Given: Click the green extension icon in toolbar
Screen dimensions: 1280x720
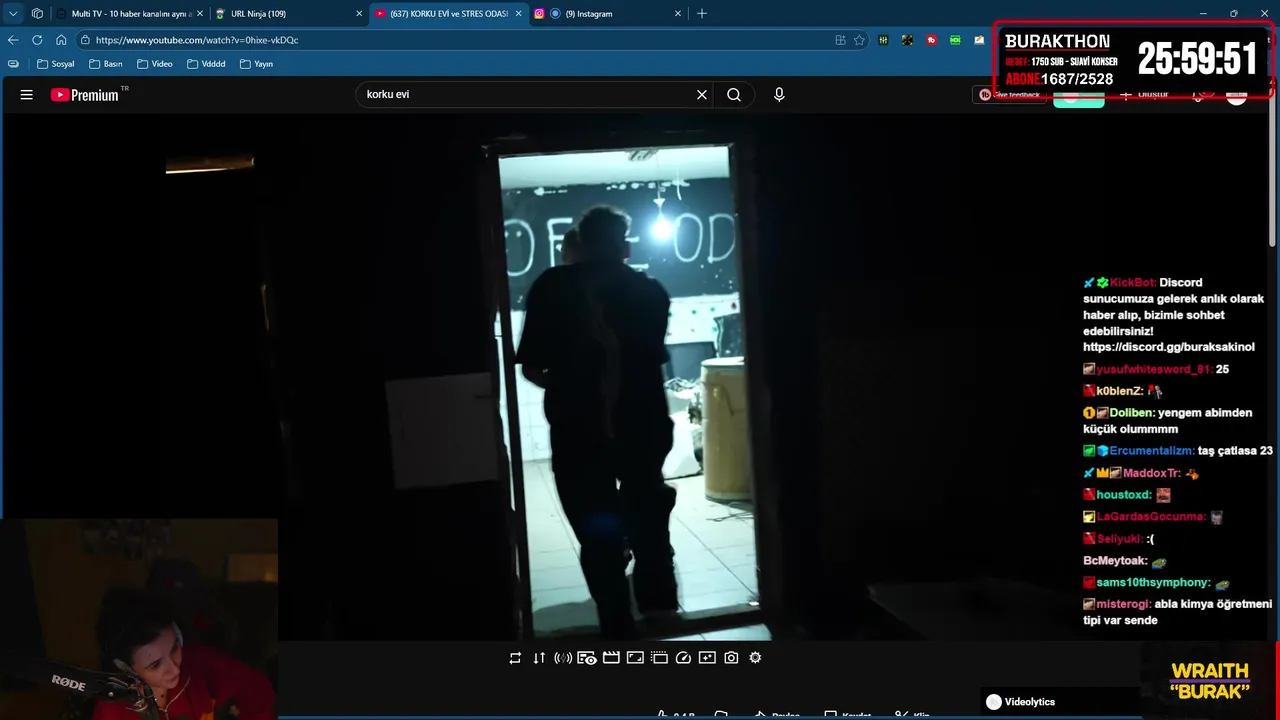Looking at the screenshot, I should click(x=955, y=40).
